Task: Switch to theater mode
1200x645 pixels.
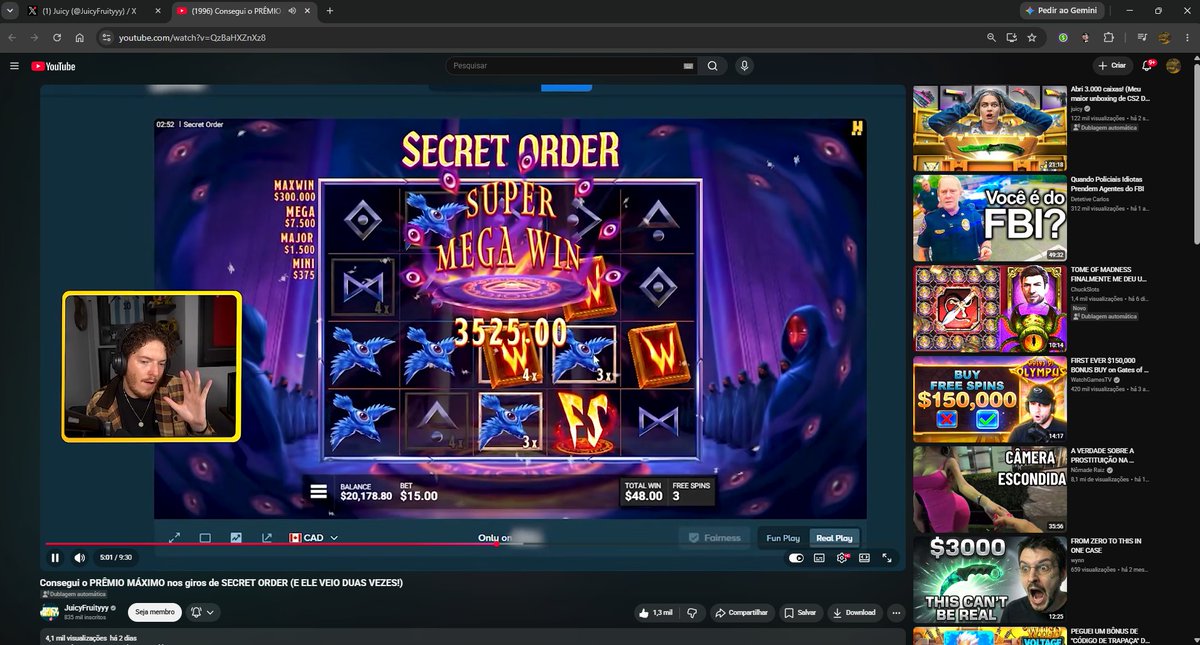Action: pos(864,558)
